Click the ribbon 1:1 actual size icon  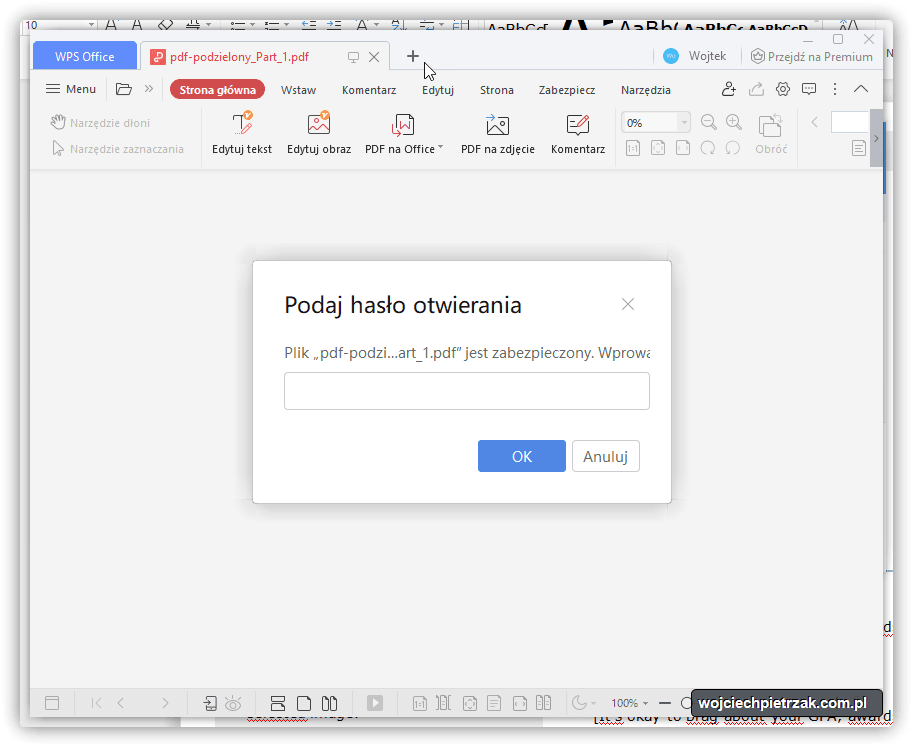pyautogui.click(x=633, y=148)
